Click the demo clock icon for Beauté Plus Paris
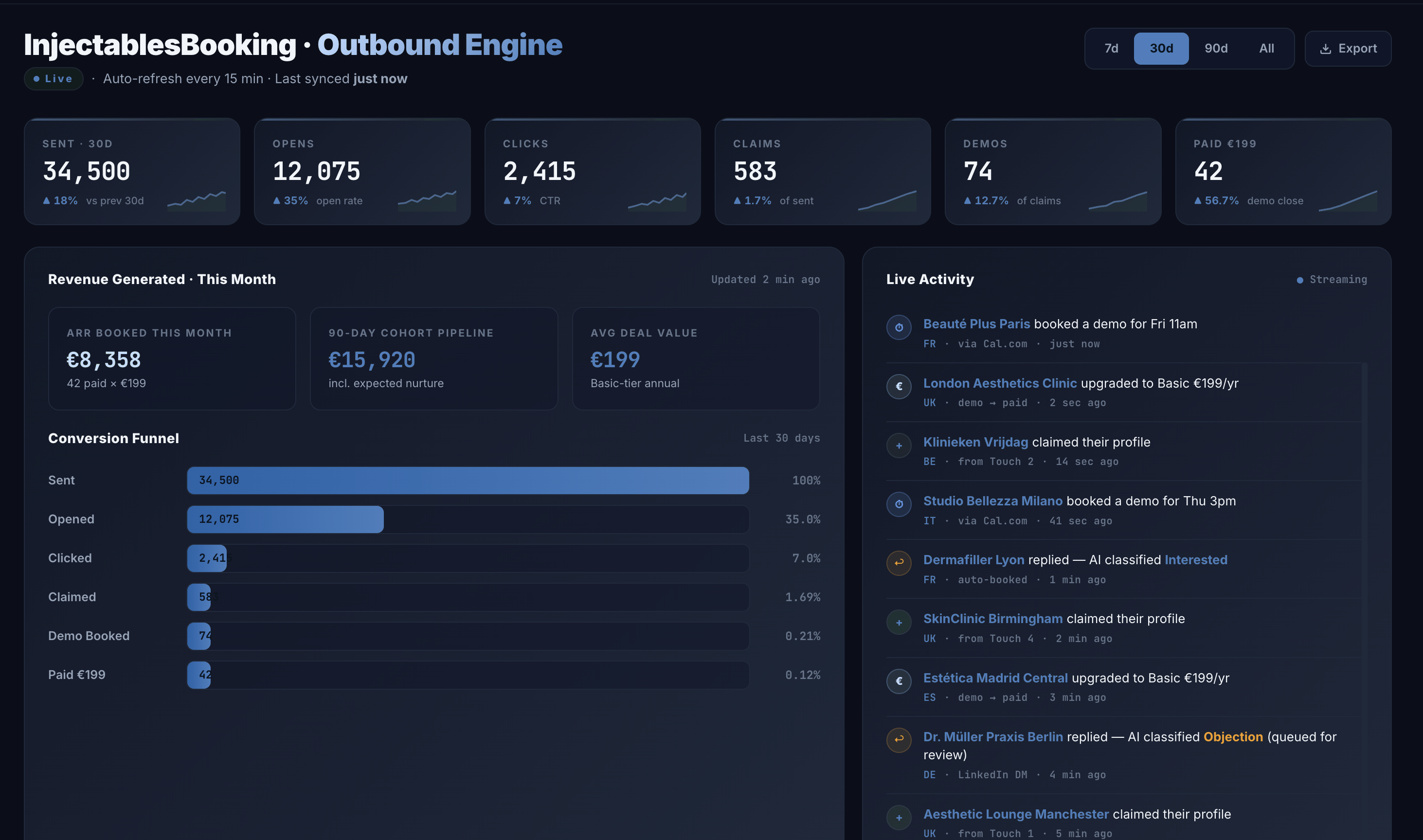Viewport: 1423px width, 840px height. point(899,327)
